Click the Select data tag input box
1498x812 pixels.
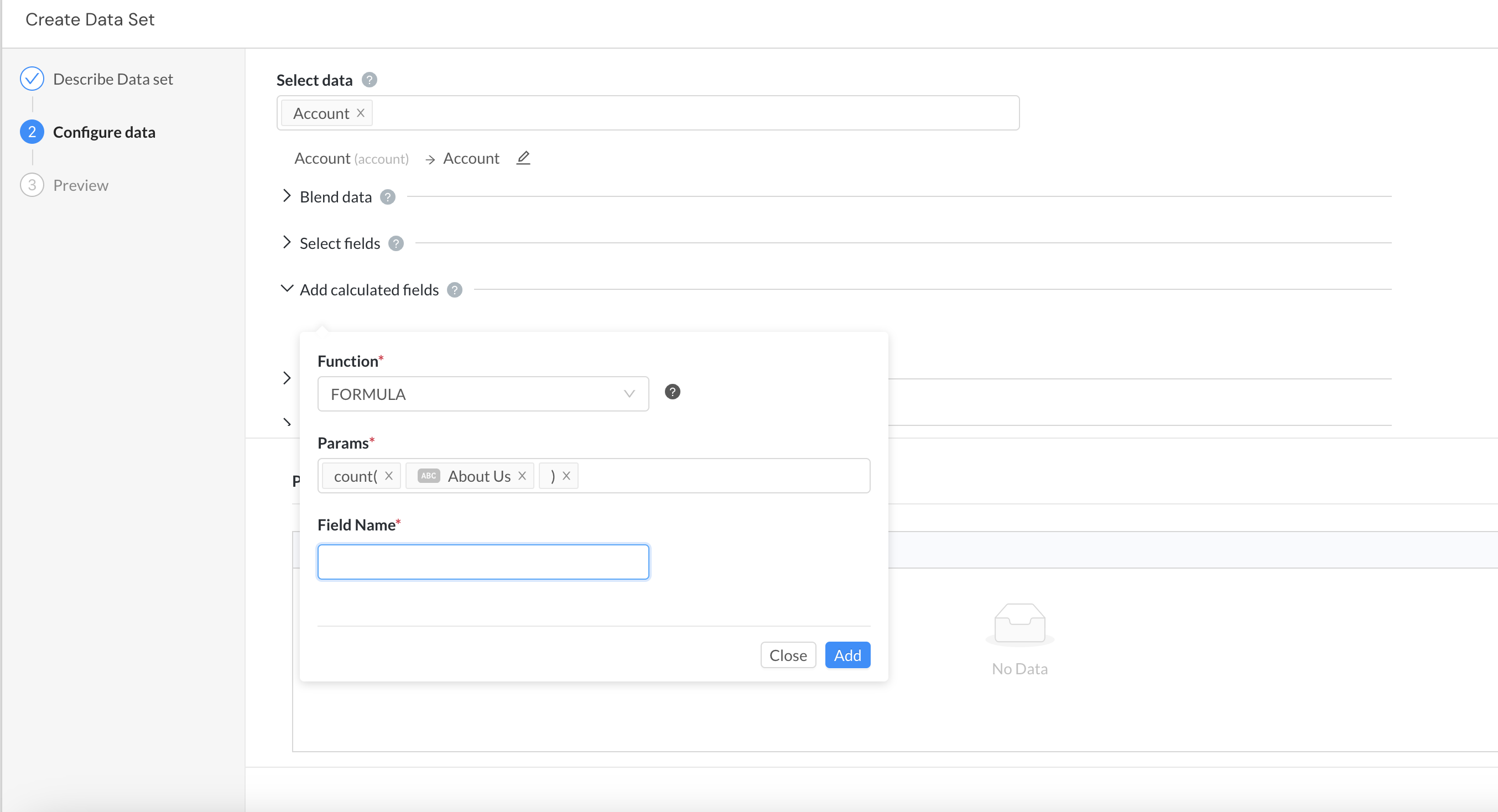coord(648,113)
